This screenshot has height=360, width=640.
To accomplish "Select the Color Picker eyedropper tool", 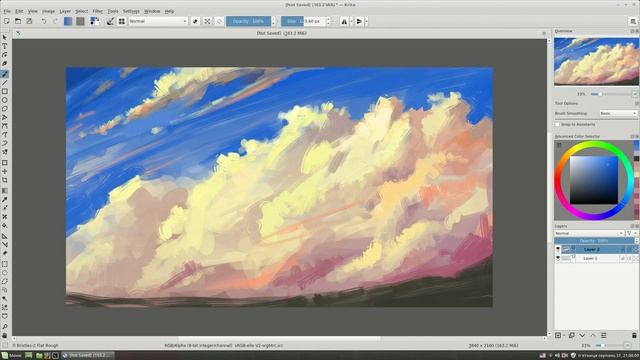I will [5, 200].
